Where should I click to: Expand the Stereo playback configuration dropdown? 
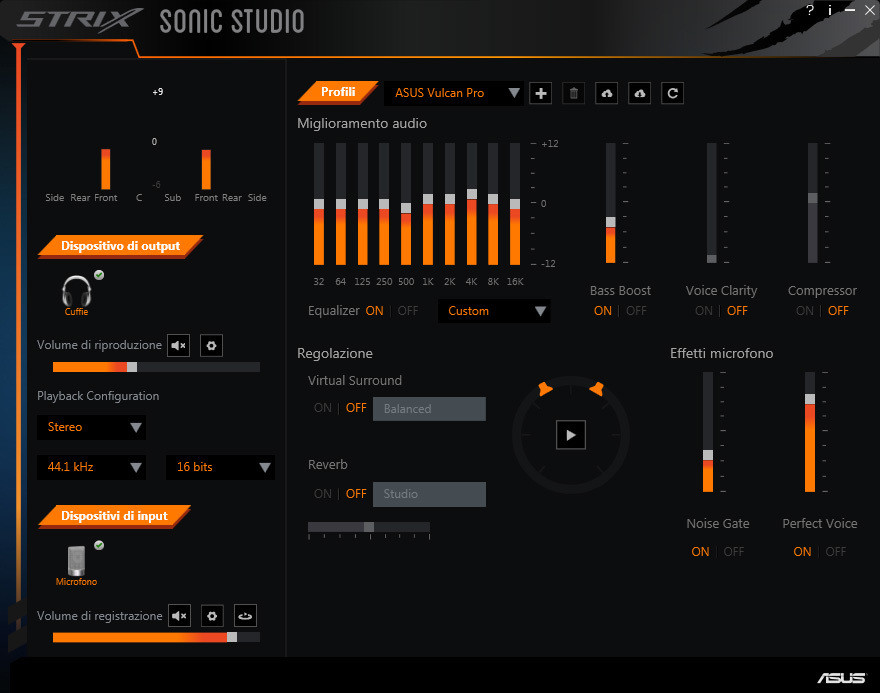pyautogui.click(x=91, y=427)
